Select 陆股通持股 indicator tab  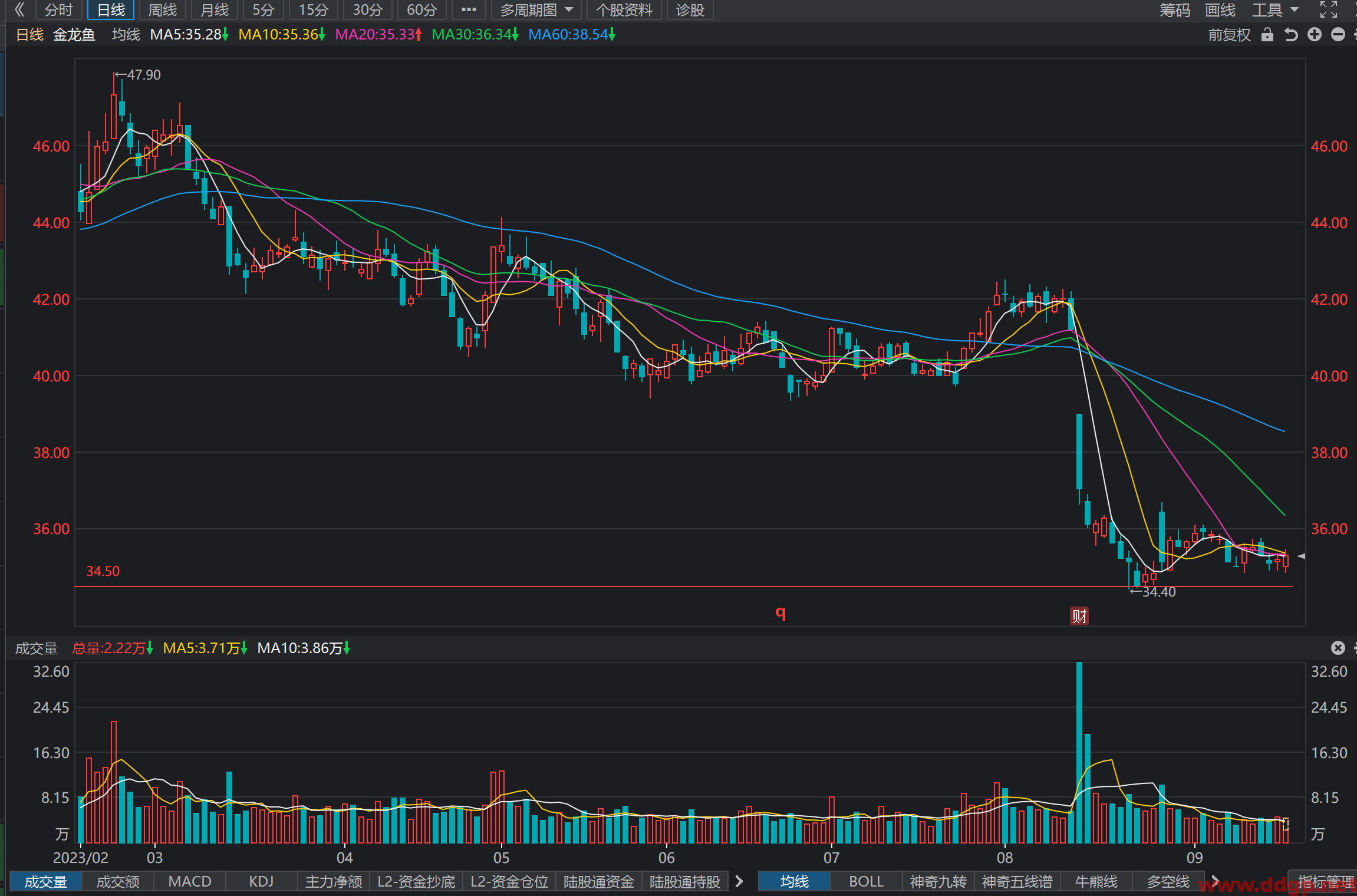(685, 882)
